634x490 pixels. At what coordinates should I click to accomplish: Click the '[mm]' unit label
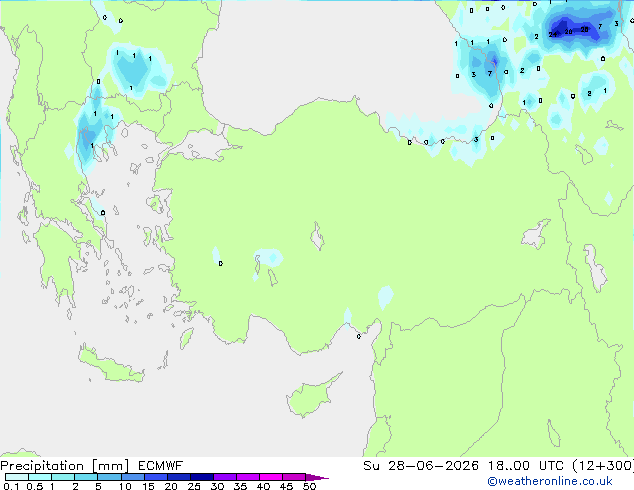coord(111,466)
